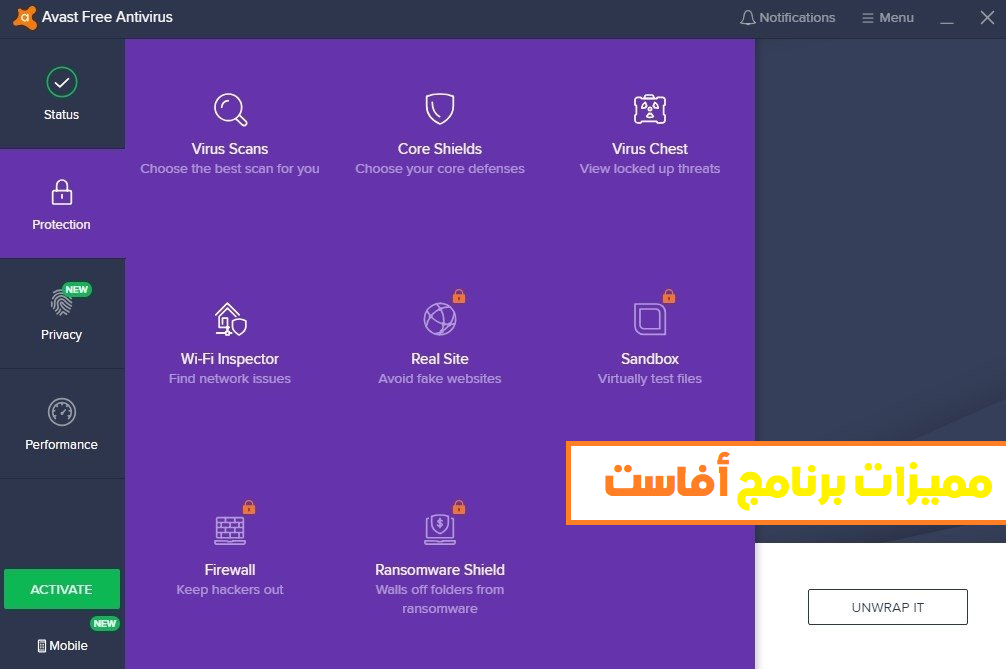Open the Menu label text
This screenshot has height=669, width=1006.
point(896,18)
